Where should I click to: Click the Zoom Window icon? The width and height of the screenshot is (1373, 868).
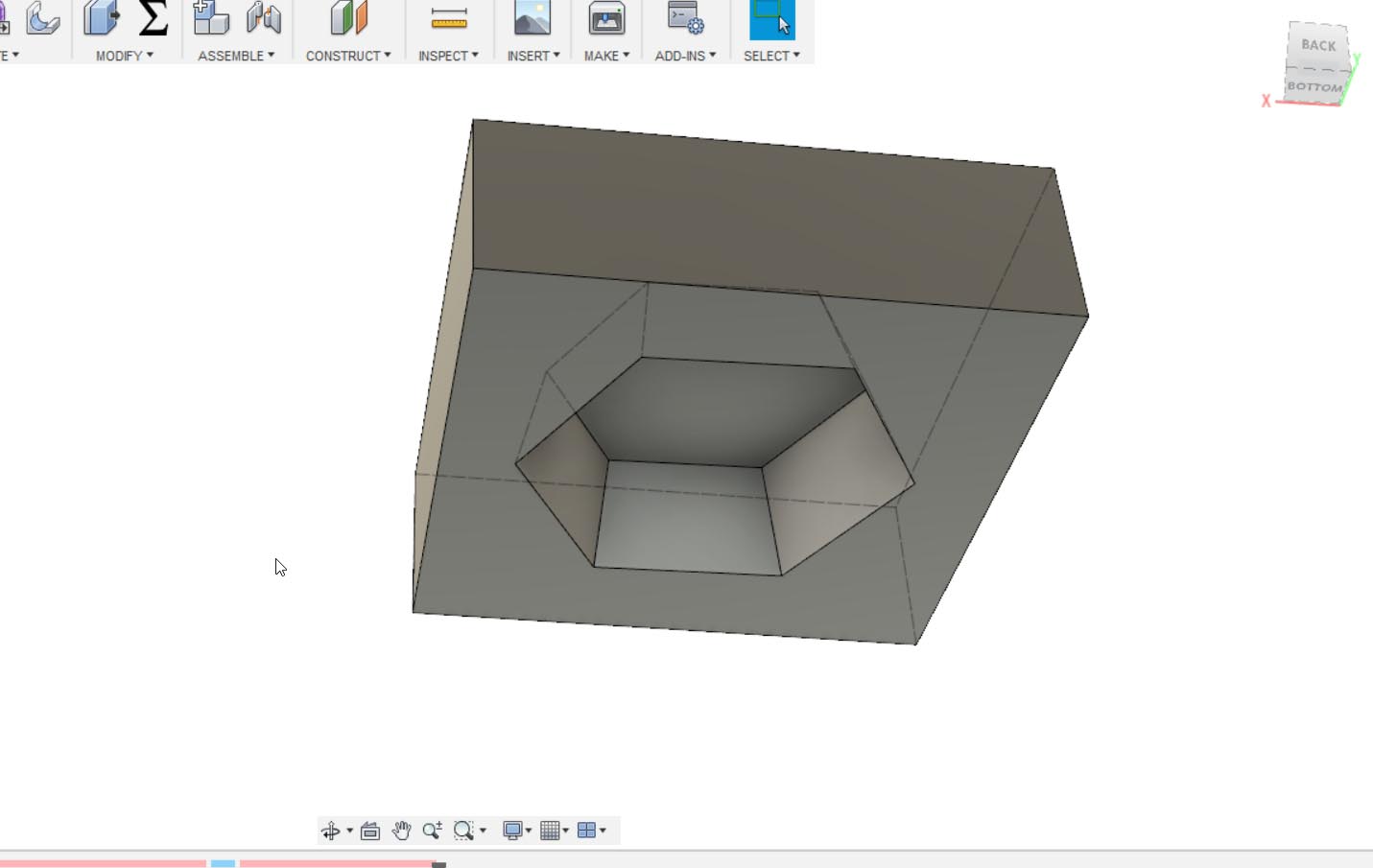pyautogui.click(x=463, y=831)
